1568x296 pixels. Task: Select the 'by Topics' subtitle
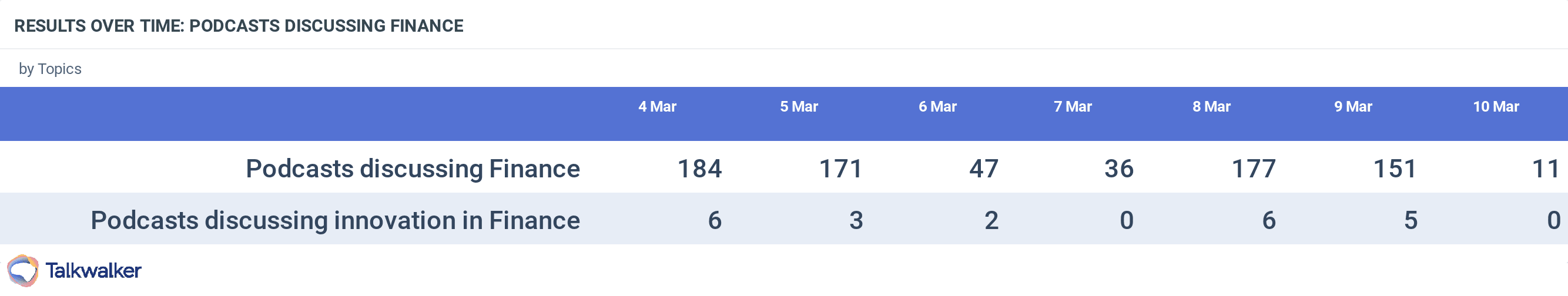(50, 69)
